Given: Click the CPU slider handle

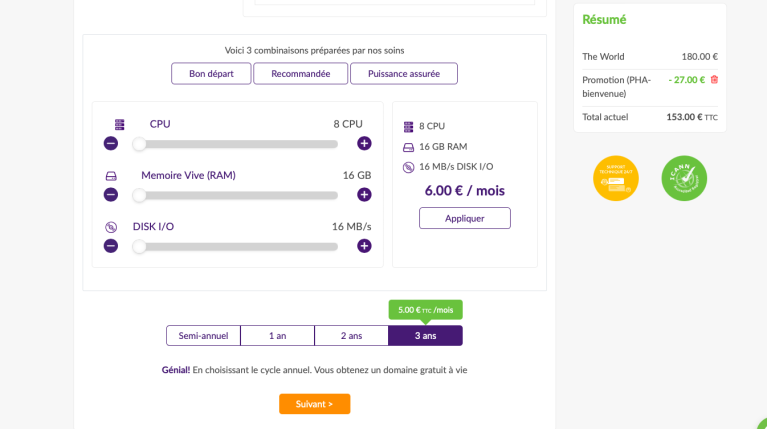Looking at the screenshot, I should pos(139,144).
